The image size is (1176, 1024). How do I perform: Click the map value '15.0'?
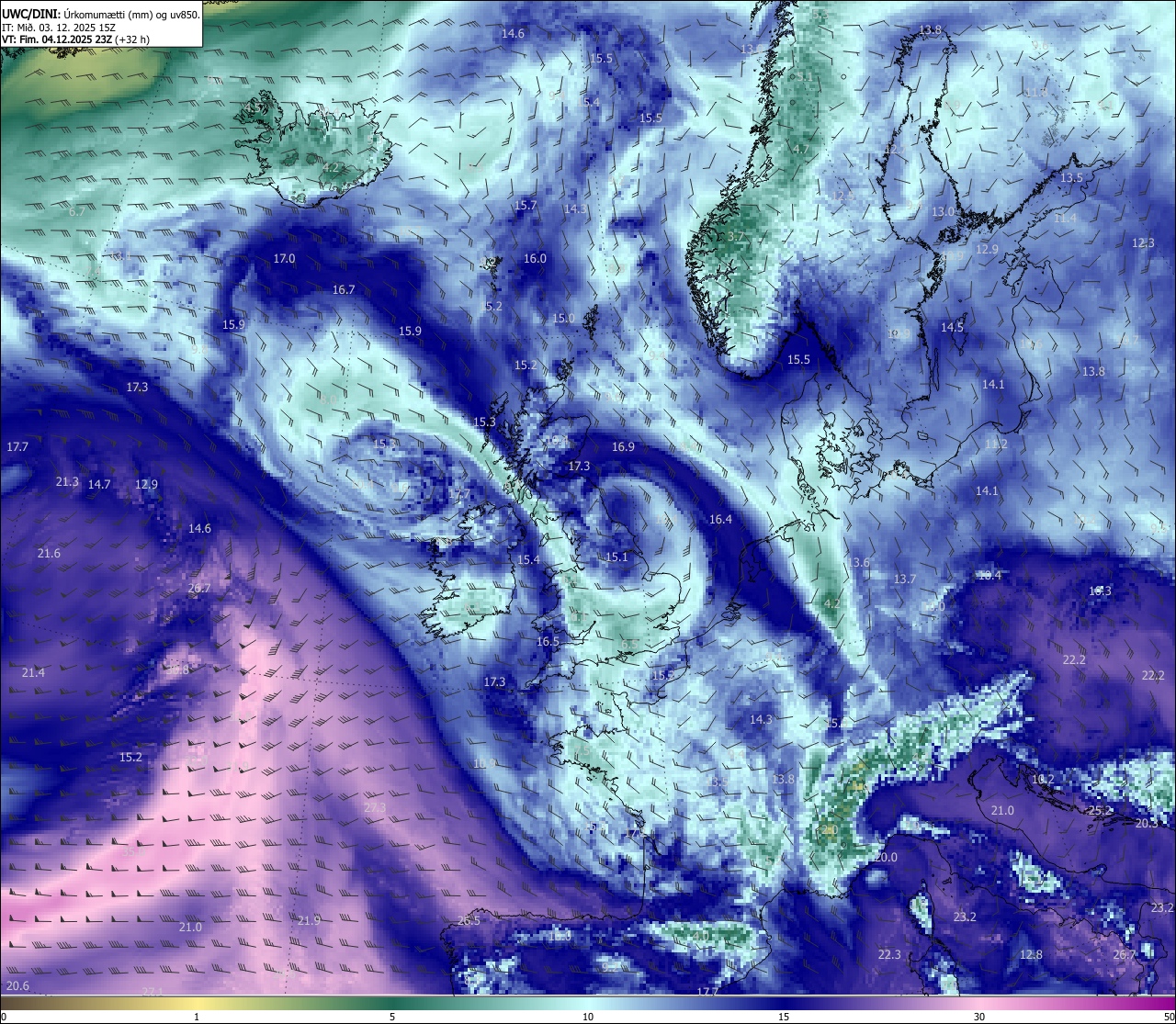point(563,319)
